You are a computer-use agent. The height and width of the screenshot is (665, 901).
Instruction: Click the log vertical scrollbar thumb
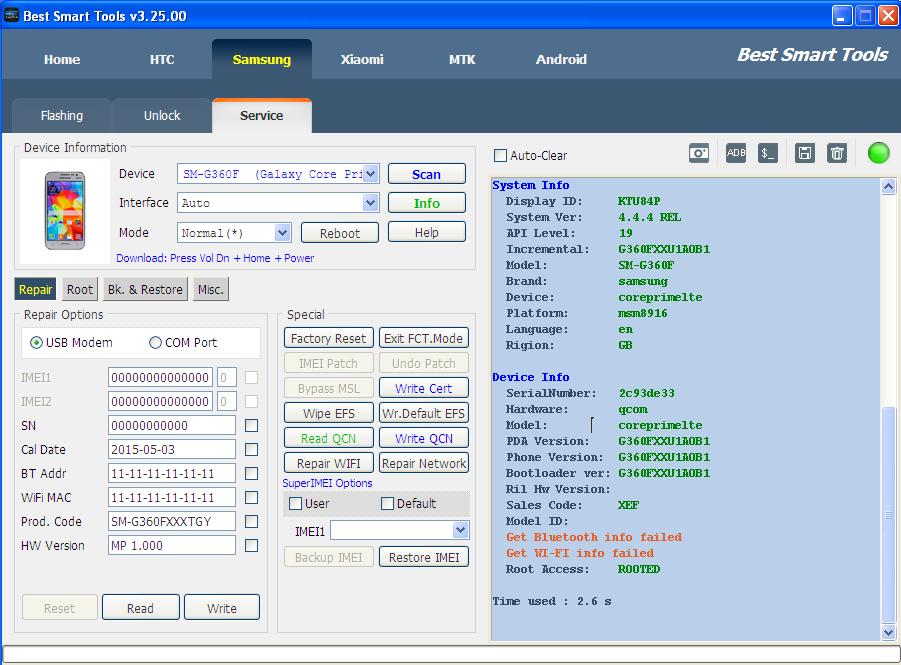tap(888, 514)
